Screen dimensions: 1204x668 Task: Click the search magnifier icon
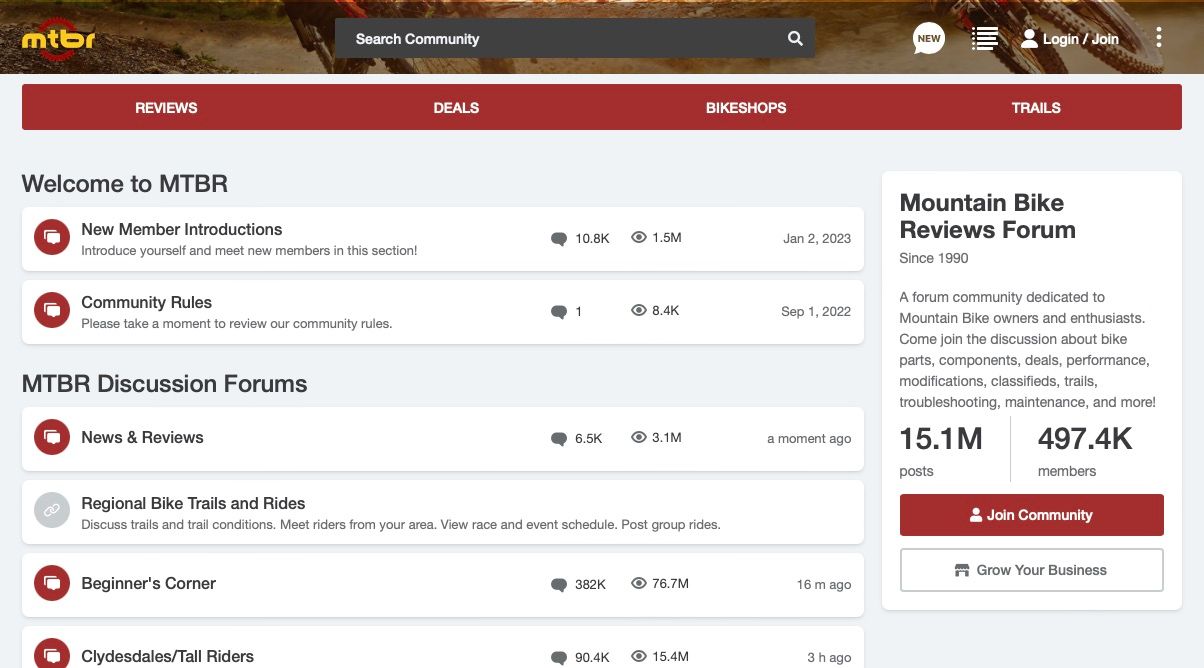click(795, 39)
